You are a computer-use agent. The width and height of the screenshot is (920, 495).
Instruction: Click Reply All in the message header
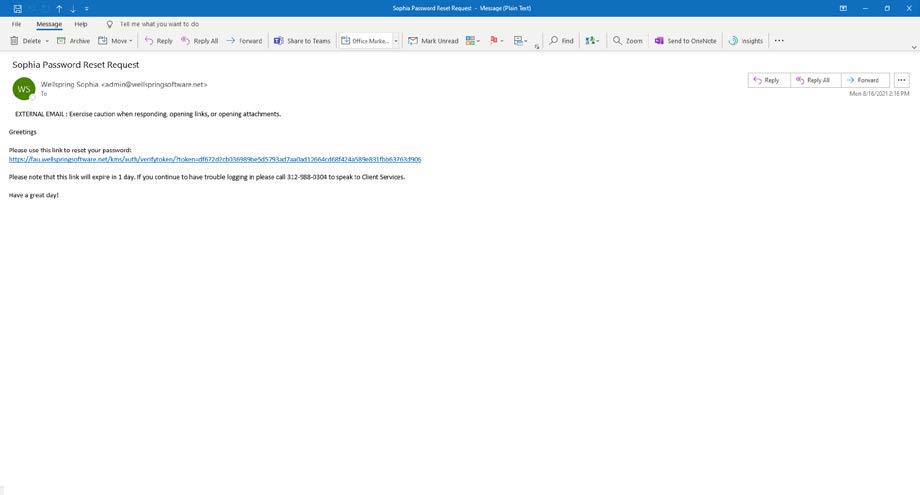(x=813, y=80)
